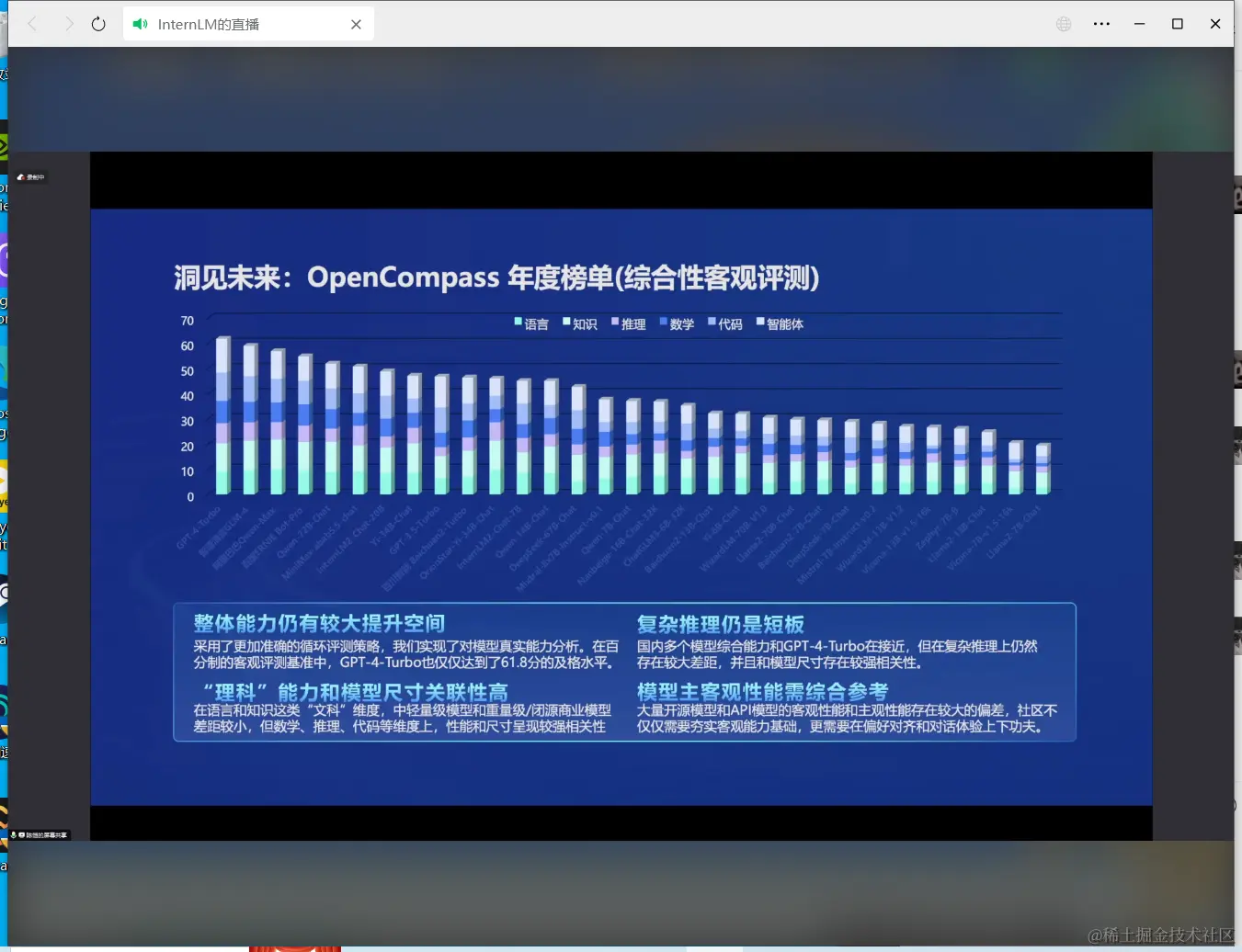The image size is (1242, 952).
Task: Click the heading "理科"能力和模型尺寸关联性高
Action: pos(355,692)
